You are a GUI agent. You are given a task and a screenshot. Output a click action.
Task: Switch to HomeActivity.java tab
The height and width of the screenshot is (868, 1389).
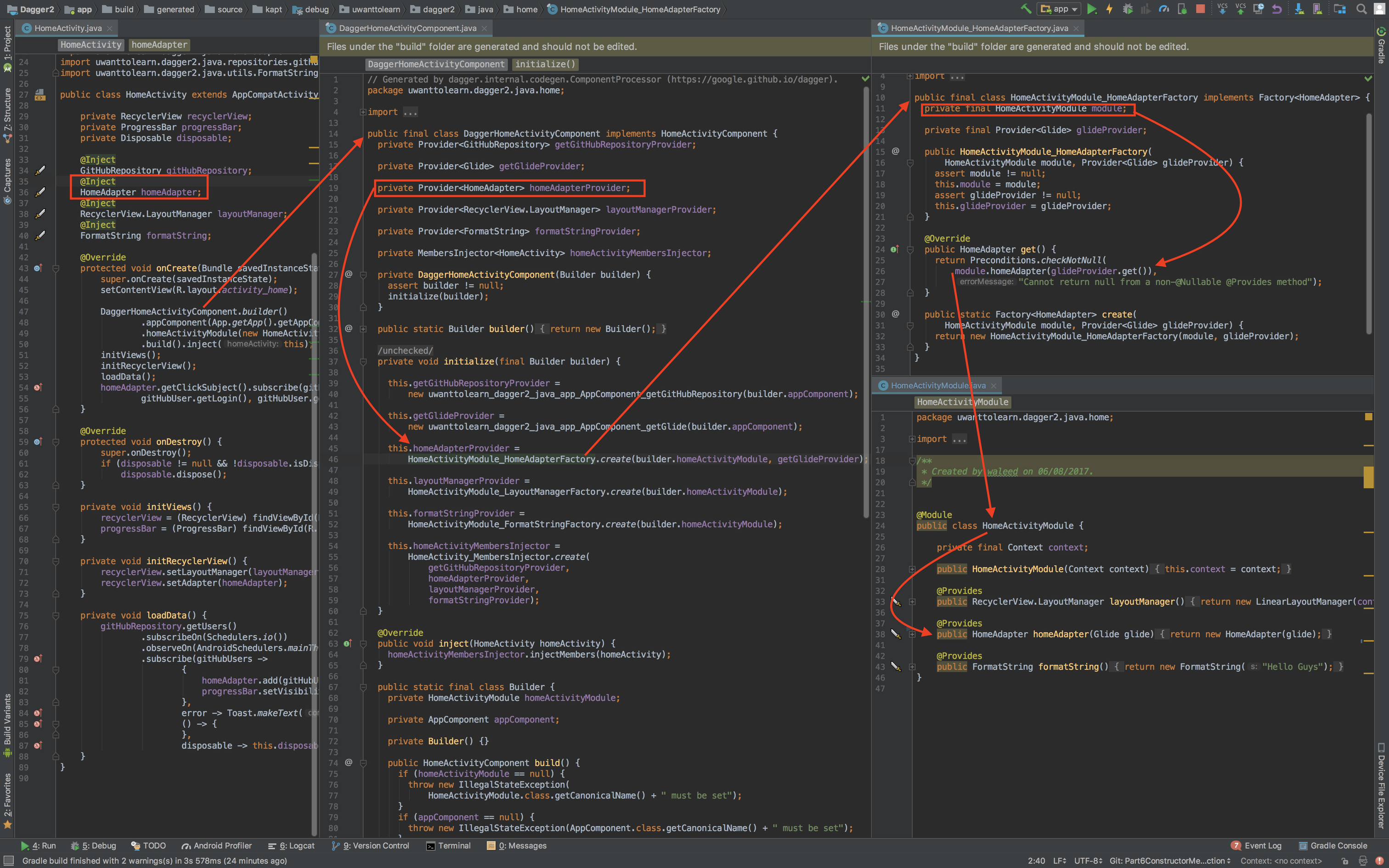[68, 28]
